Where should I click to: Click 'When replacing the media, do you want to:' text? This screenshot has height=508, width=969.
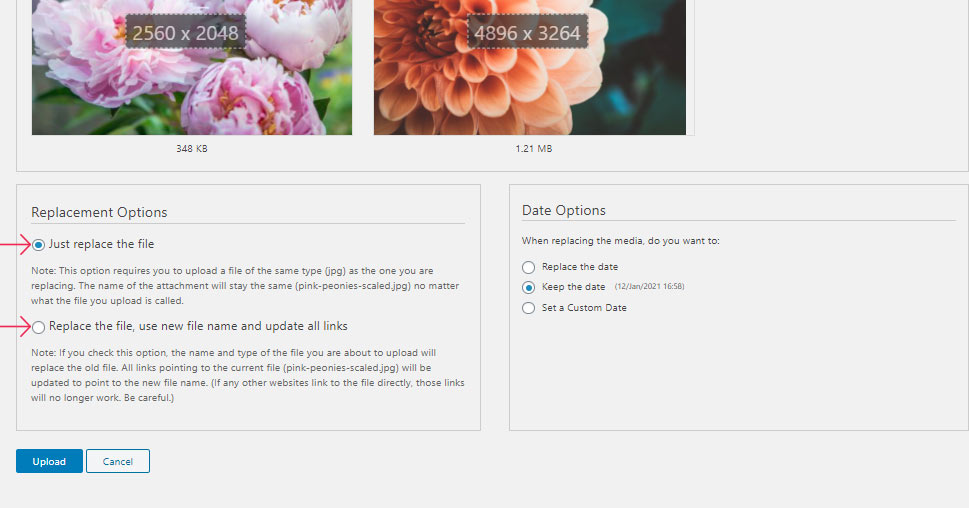tap(620, 240)
